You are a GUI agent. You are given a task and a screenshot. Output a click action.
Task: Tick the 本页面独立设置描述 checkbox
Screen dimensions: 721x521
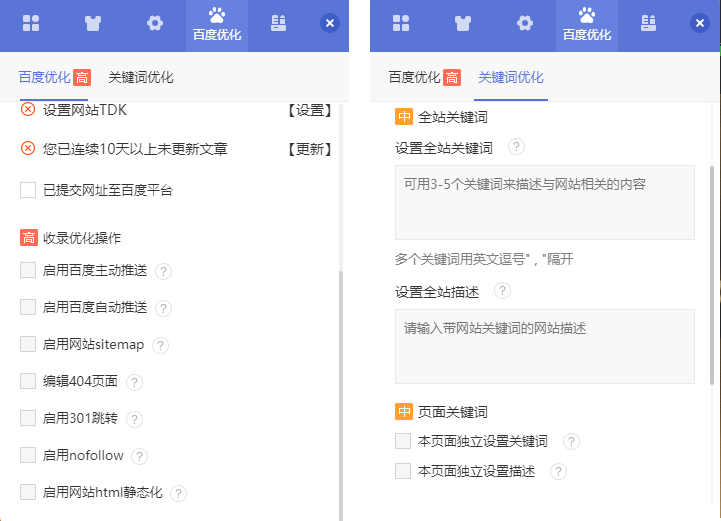403,471
